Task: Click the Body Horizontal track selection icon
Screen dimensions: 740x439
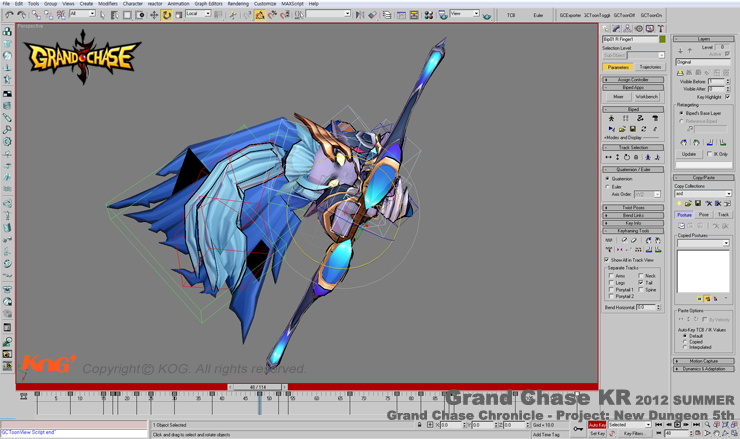Action: 608,157
